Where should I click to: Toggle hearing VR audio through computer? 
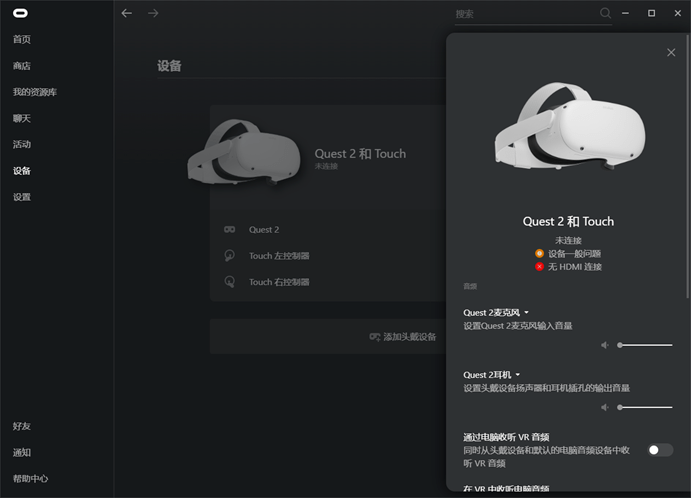659,450
